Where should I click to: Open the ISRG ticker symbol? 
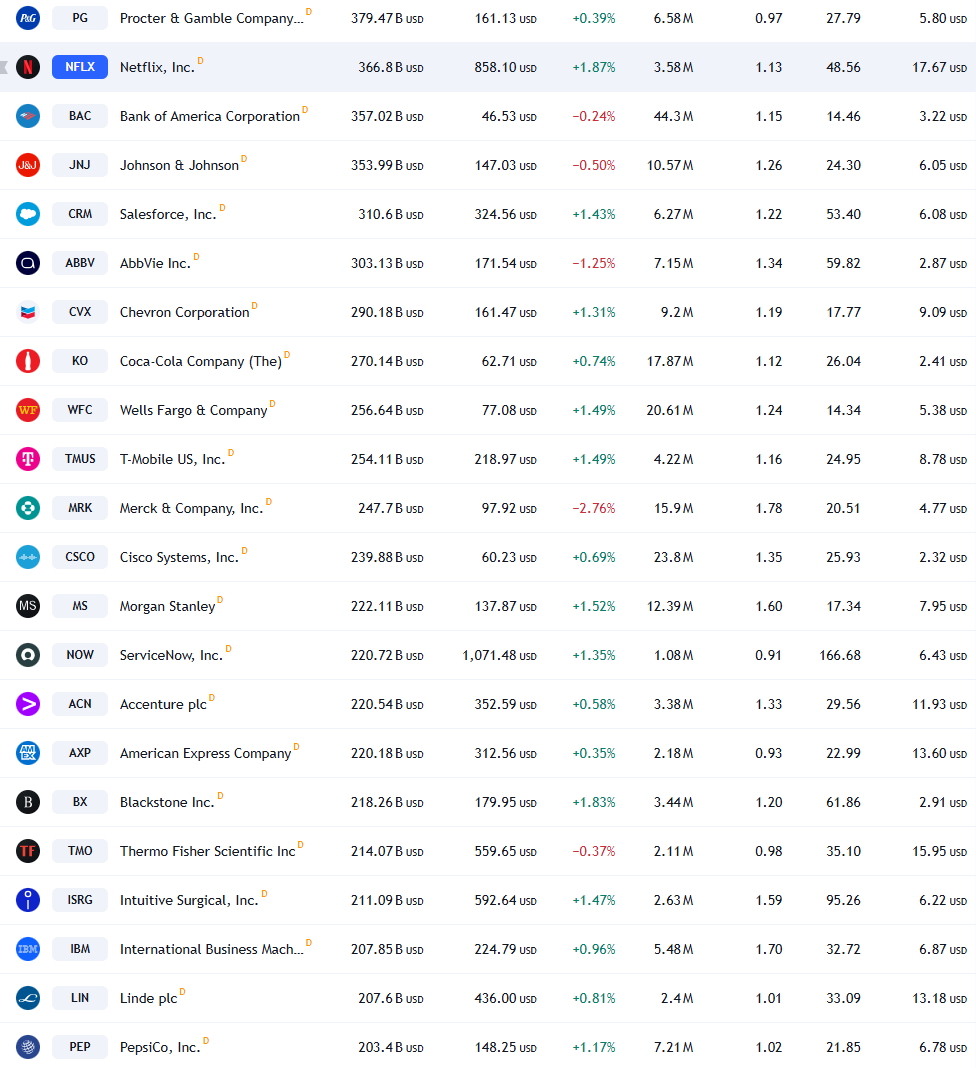80,900
